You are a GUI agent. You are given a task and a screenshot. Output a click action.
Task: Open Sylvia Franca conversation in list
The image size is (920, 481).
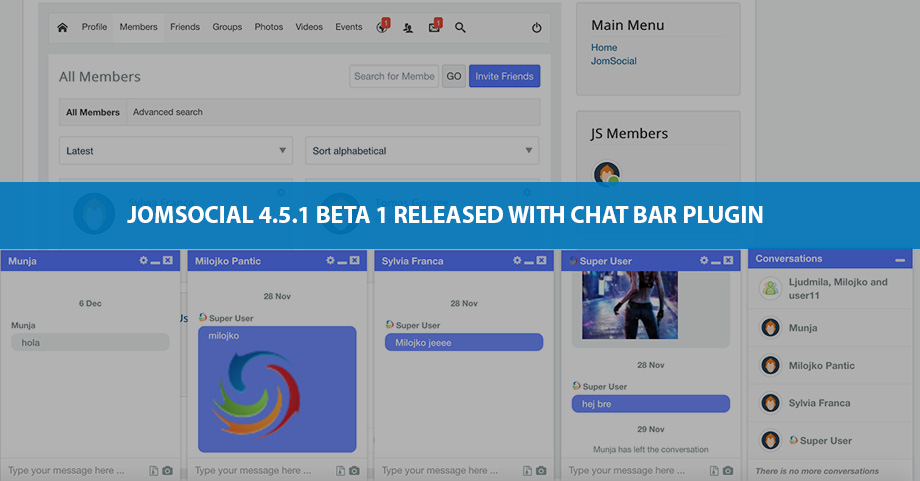[830, 403]
